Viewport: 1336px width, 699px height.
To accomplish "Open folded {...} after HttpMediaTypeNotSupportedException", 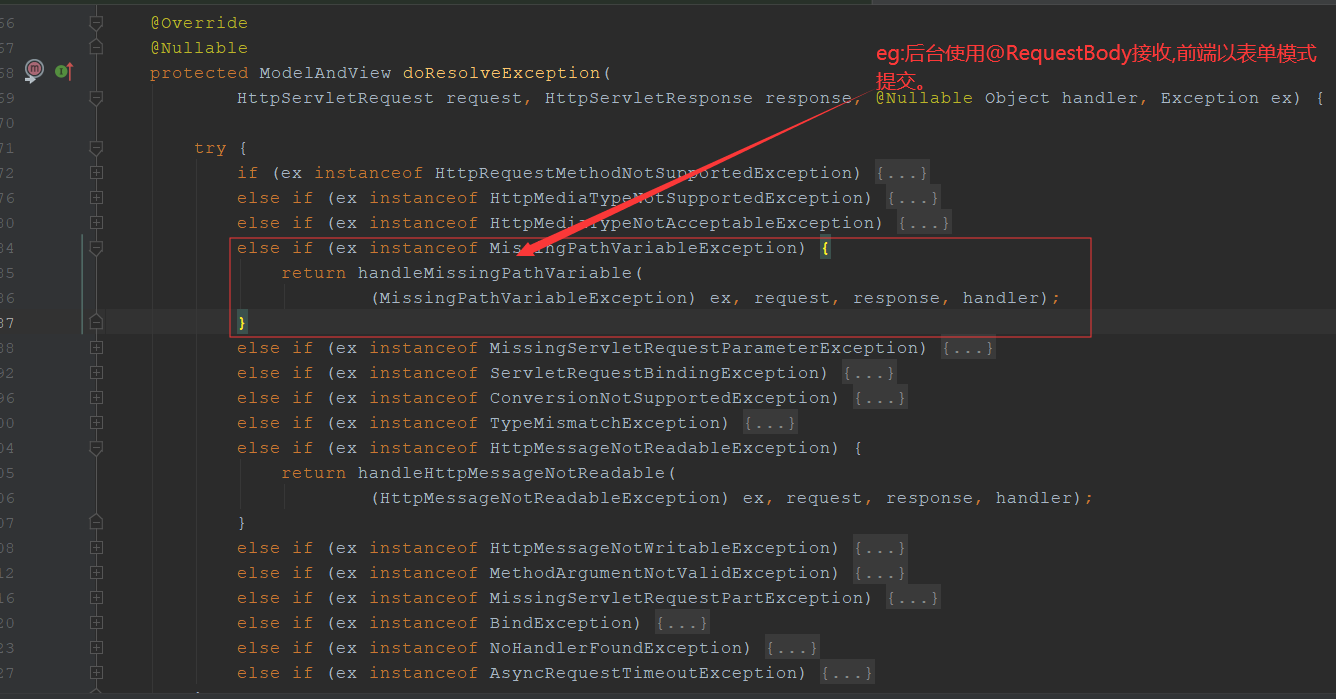I will click(913, 198).
